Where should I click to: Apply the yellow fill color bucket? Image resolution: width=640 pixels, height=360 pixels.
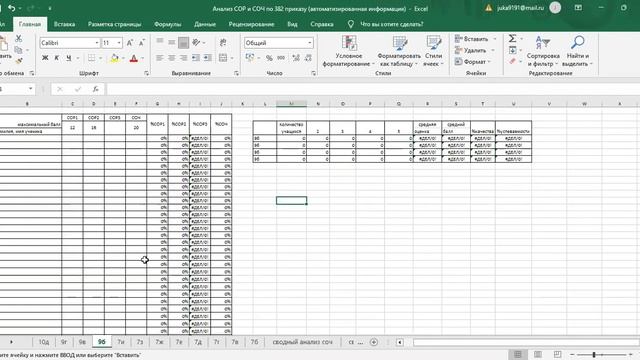click(x=115, y=58)
